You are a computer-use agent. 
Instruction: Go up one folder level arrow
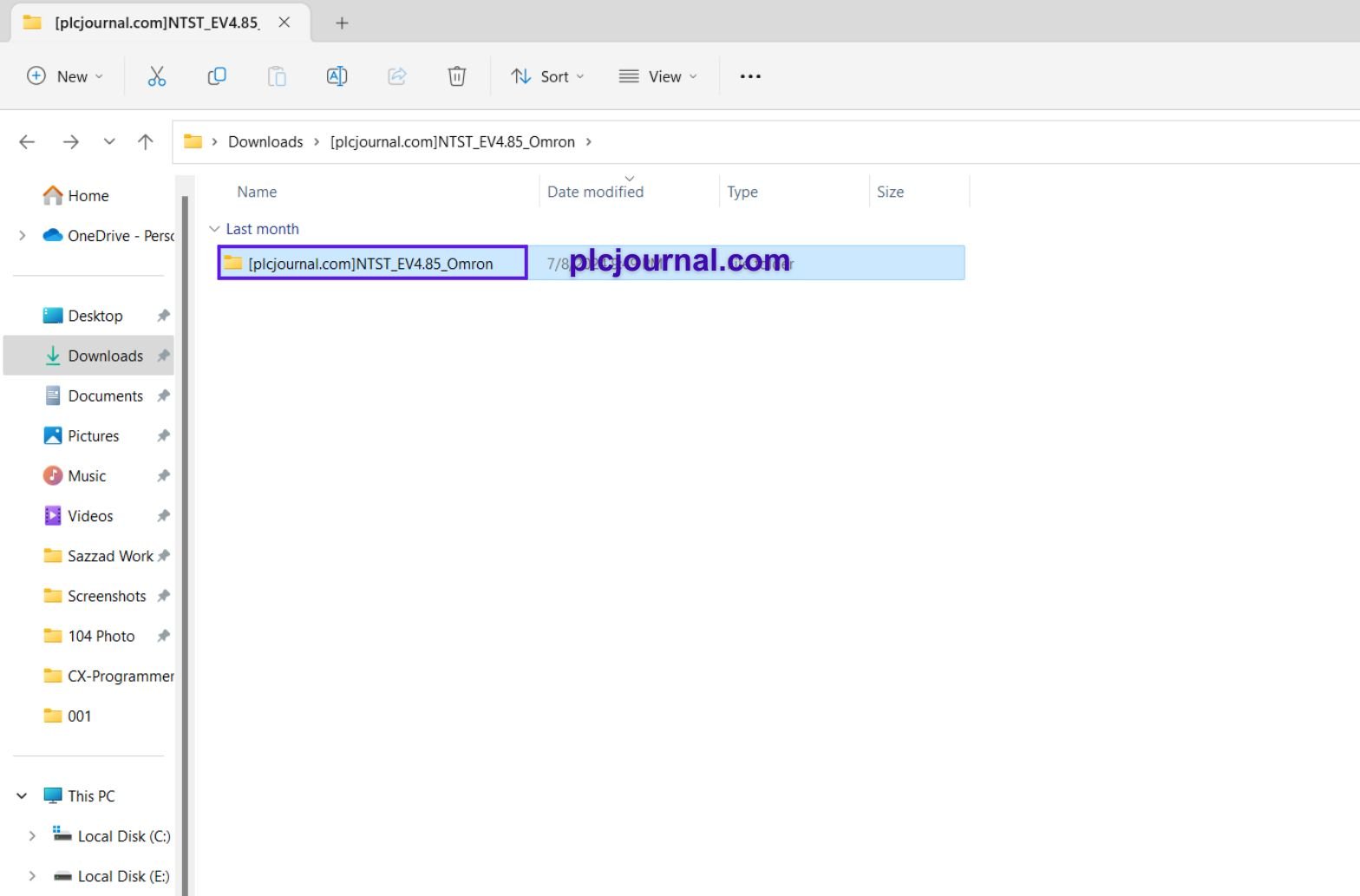coord(146,141)
